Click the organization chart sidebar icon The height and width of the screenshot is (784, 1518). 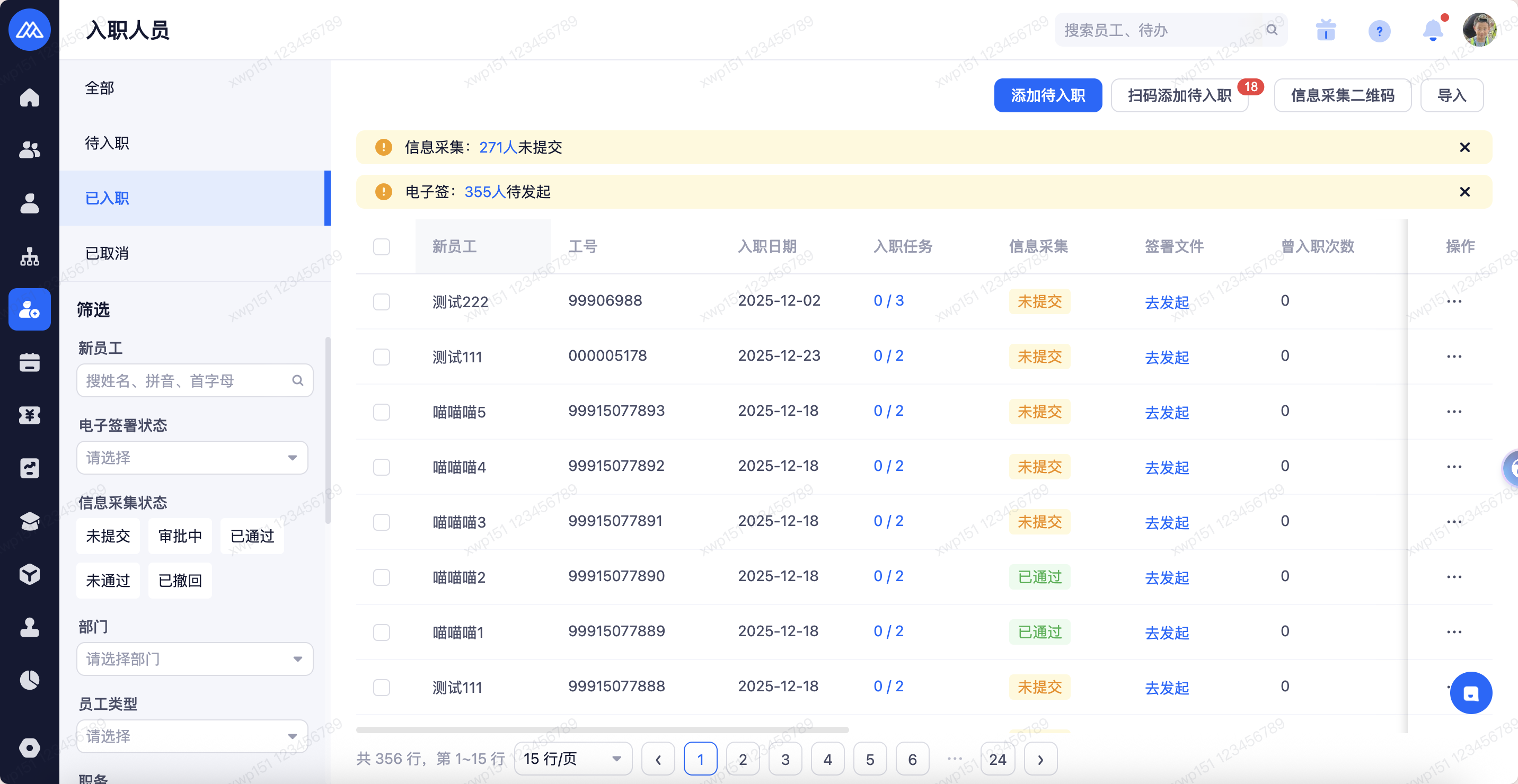tap(30, 257)
